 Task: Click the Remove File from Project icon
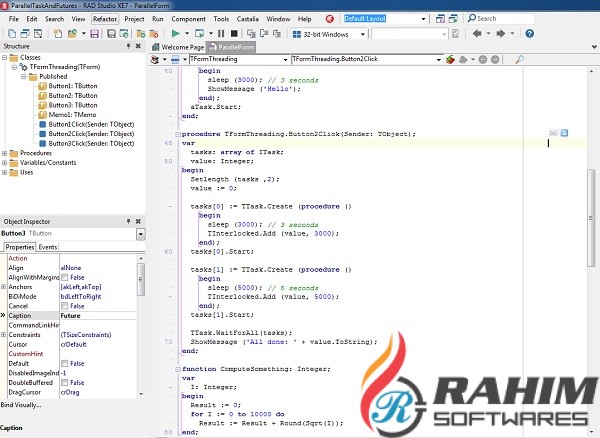click(154, 34)
